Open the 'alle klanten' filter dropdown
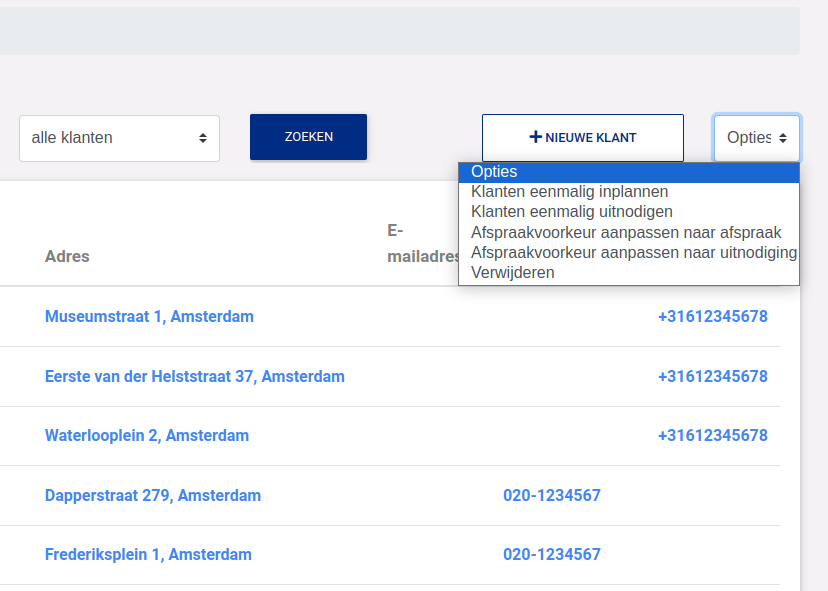Screen dimensions: 828x591 coord(119,138)
